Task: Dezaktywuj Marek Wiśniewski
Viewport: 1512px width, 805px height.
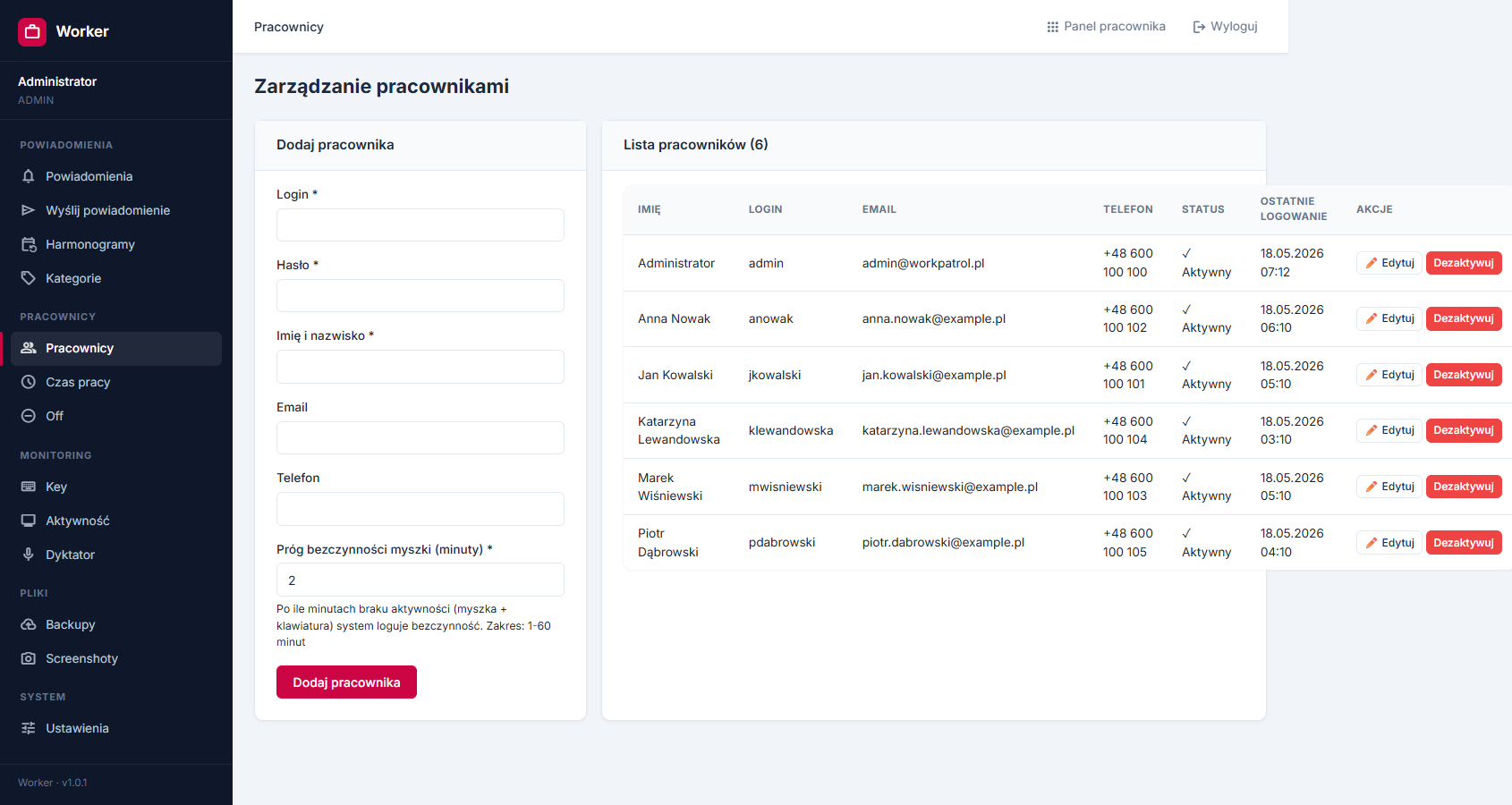Action: tap(1464, 487)
